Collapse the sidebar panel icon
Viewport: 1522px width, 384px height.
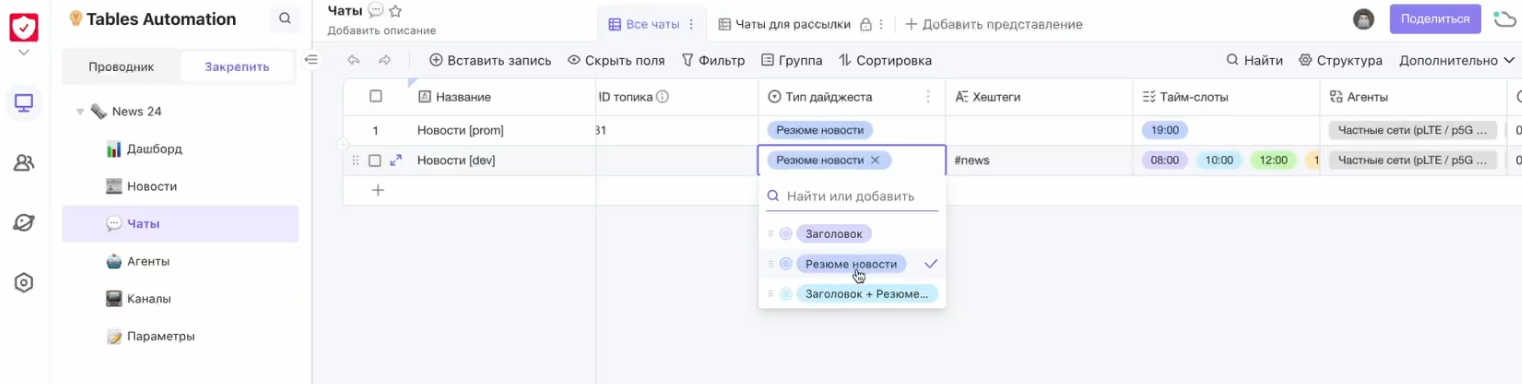311,60
